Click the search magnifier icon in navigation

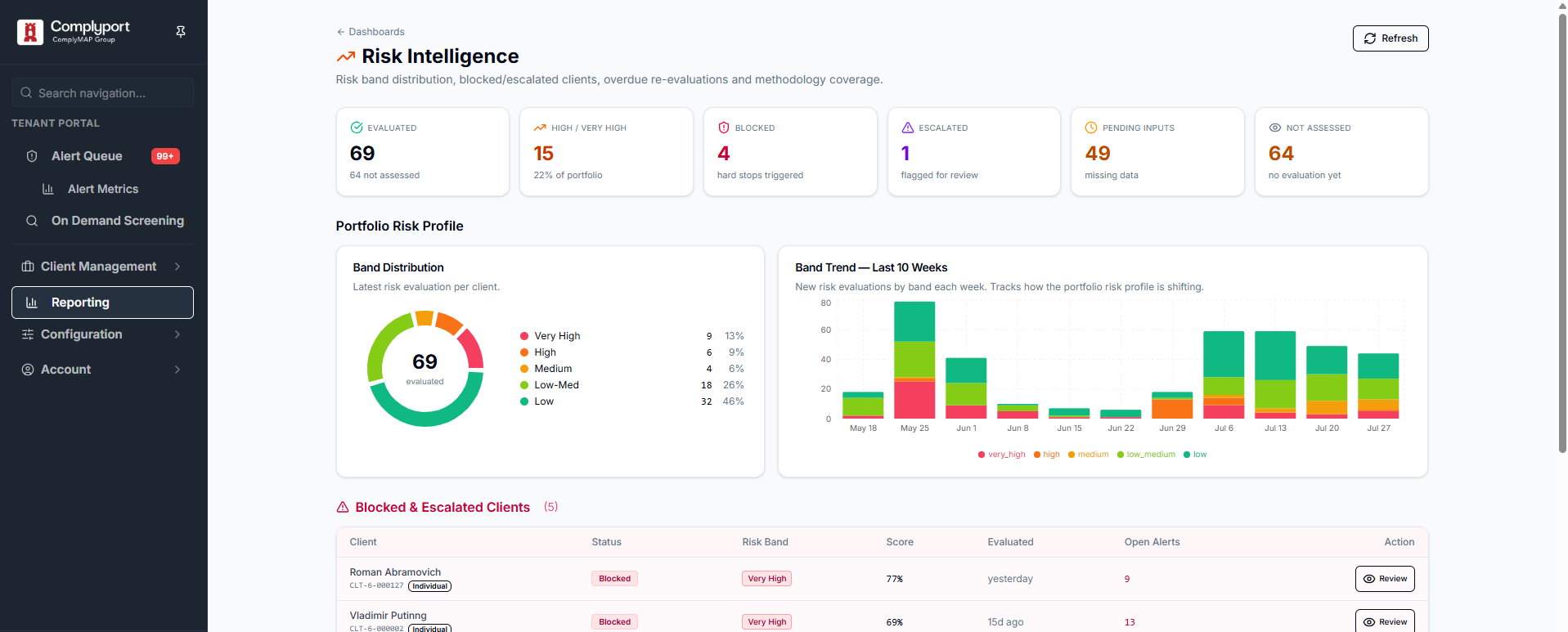tap(26, 92)
